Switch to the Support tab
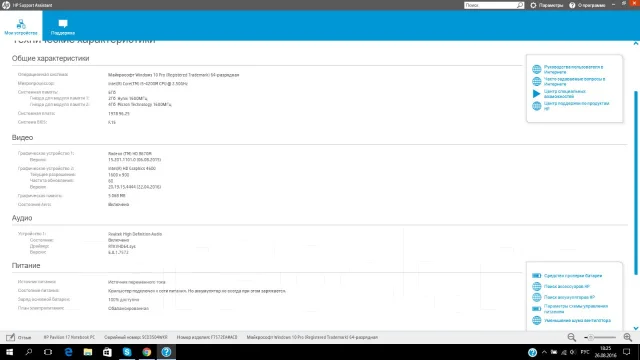The image size is (640, 360). [x=63, y=27]
